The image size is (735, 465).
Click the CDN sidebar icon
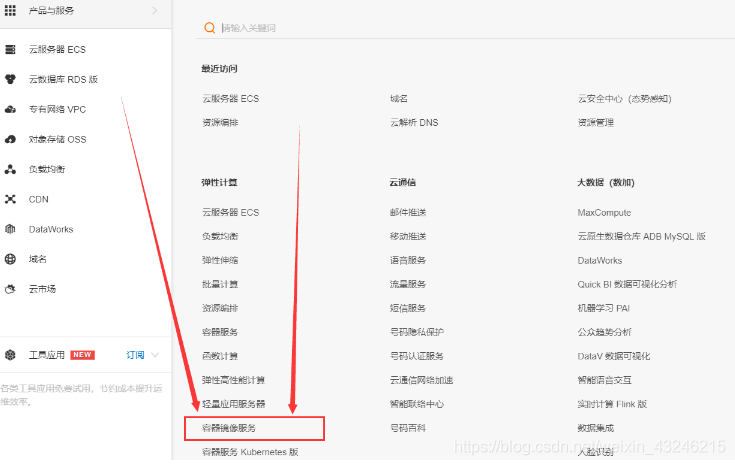(x=10, y=199)
